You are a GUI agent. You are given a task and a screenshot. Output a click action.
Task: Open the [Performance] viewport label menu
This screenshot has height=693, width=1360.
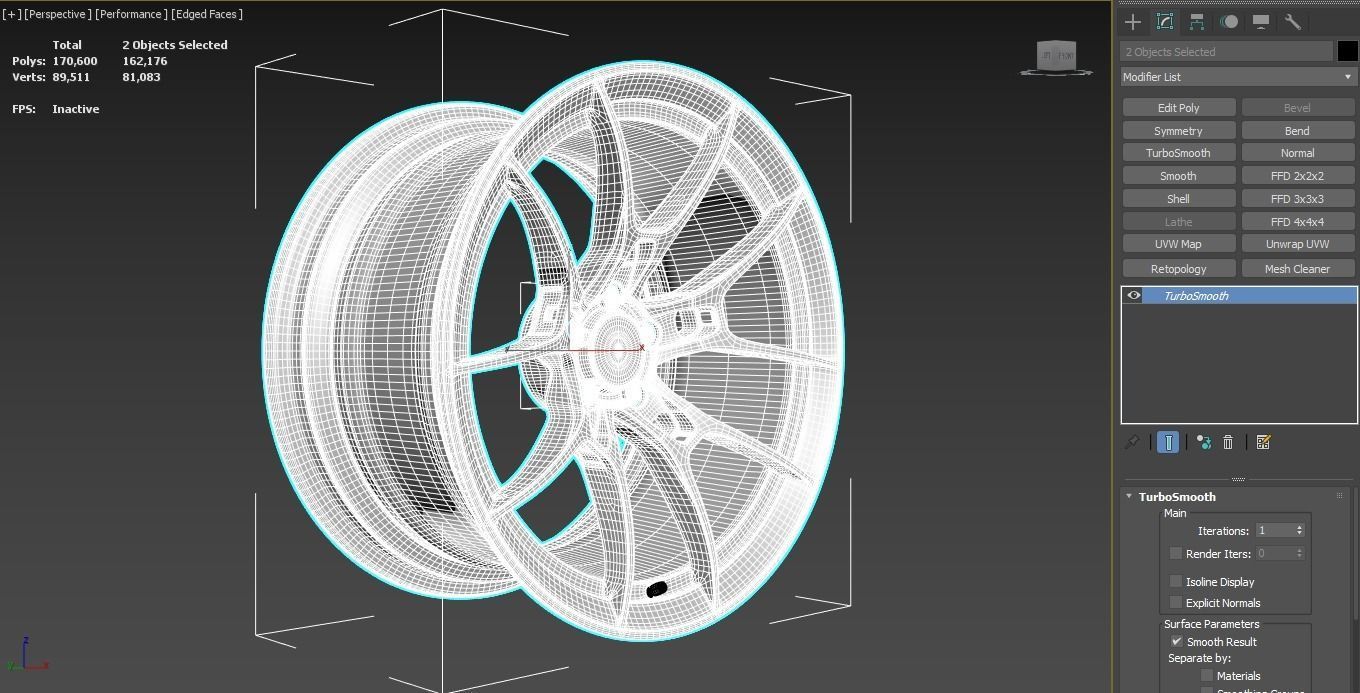131,14
